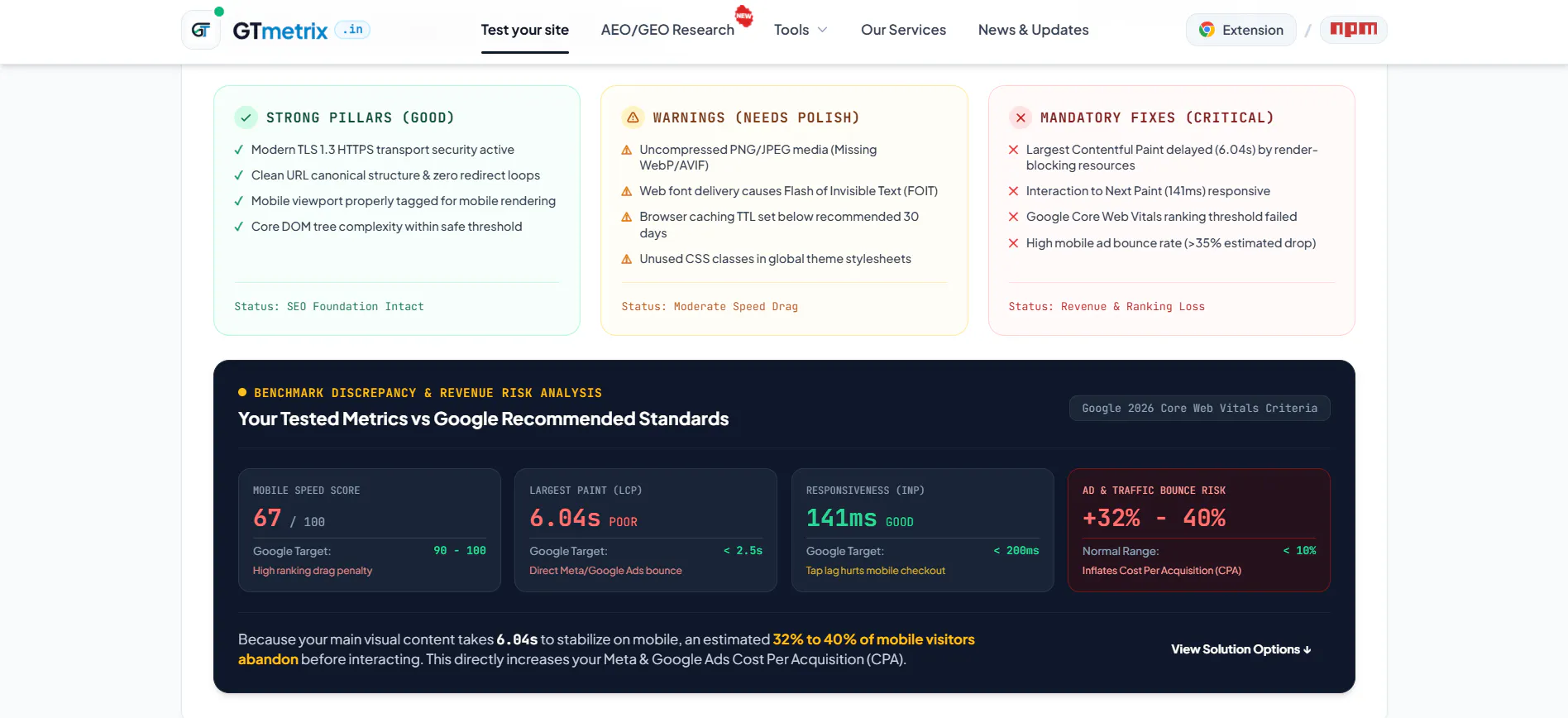Select the Largest Paint (LCP) card
Viewport: 1568px width, 718px height.
(x=646, y=530)
